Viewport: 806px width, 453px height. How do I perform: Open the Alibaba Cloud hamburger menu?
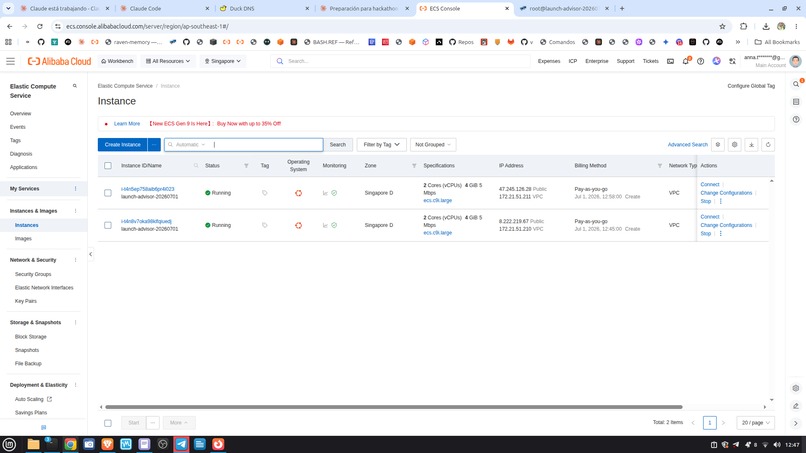click(x=10, y=61)
